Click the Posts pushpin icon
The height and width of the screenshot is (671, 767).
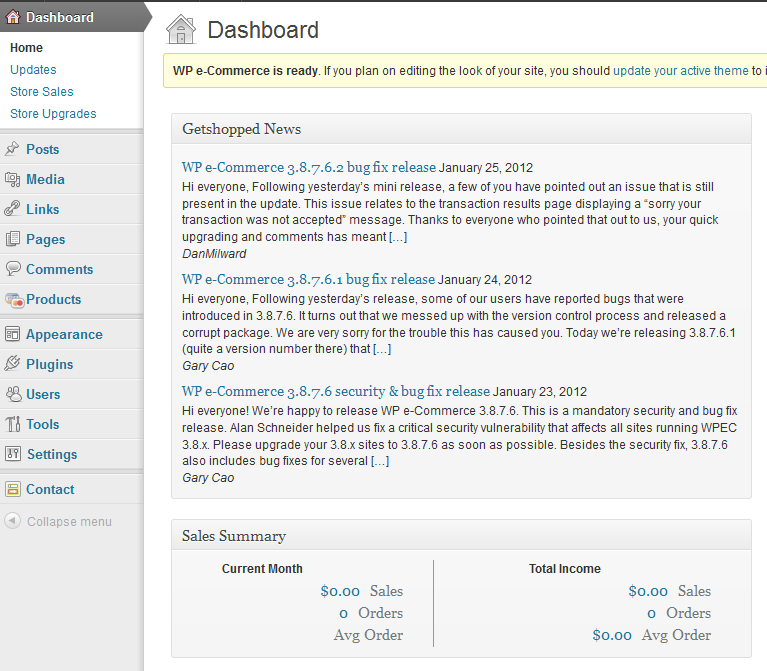point(13,149)
